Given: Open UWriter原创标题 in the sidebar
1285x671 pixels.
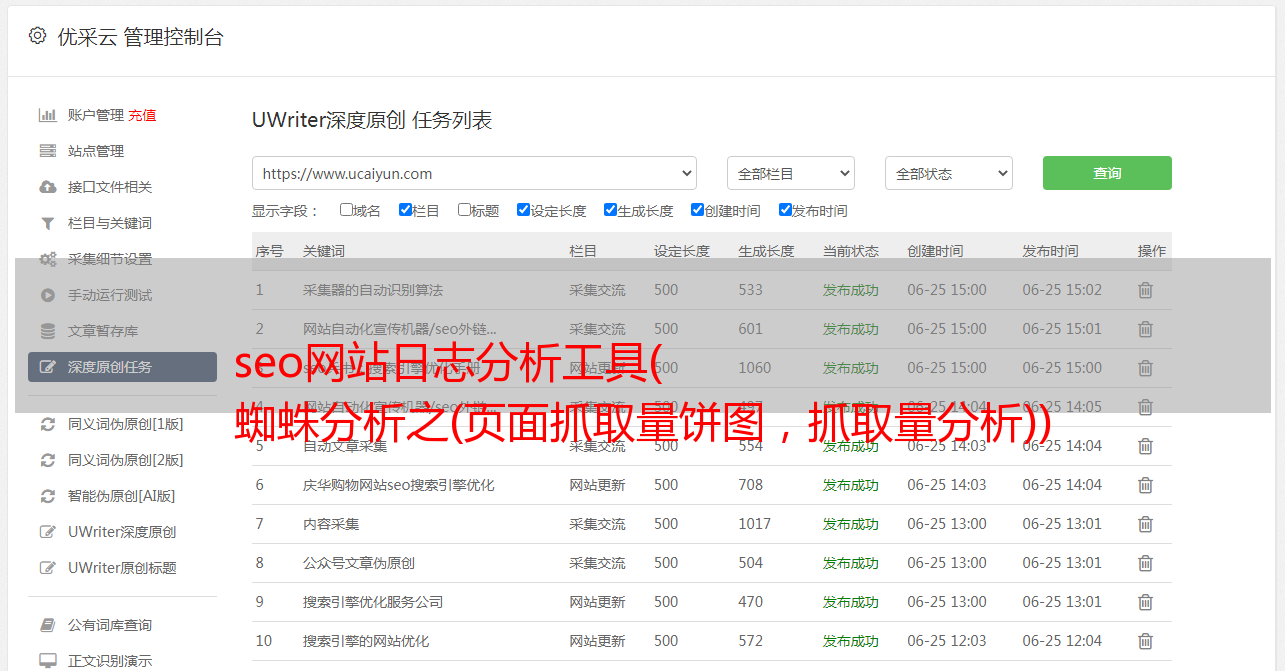Looking at the screenshot, I should (122, 568).
